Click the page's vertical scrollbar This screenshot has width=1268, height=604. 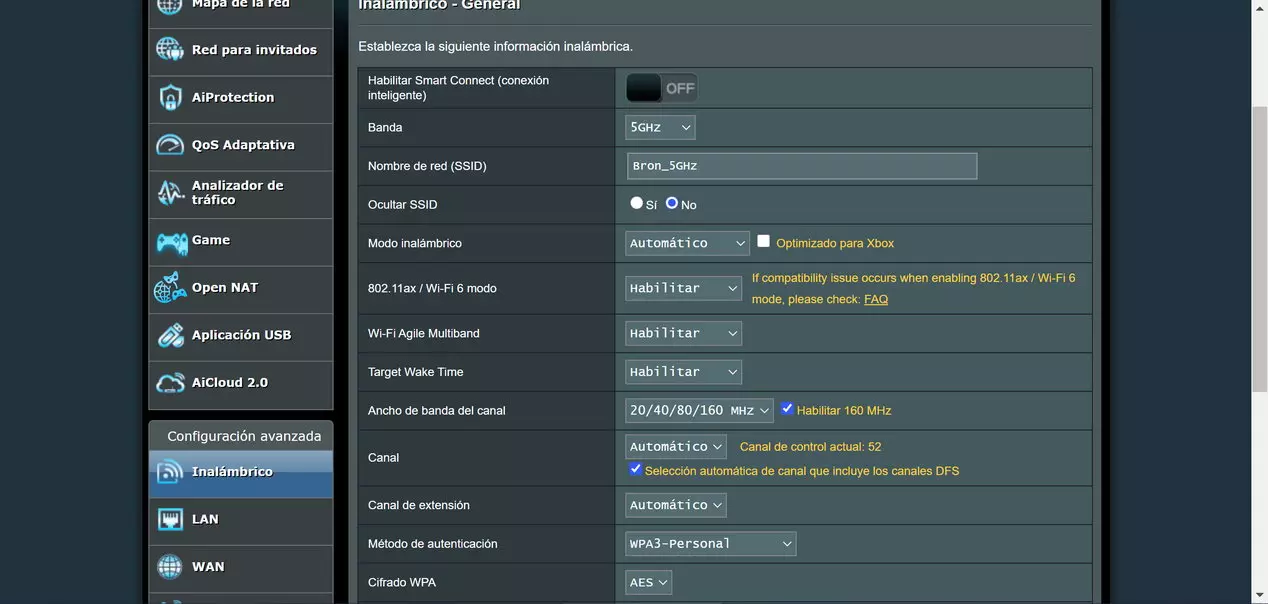pos(1258,300)
